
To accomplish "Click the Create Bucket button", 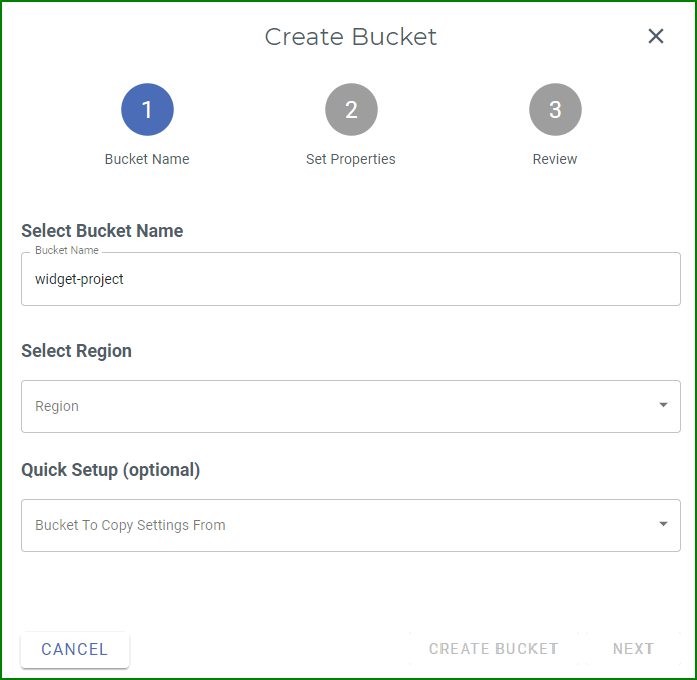I will [493, 649].
